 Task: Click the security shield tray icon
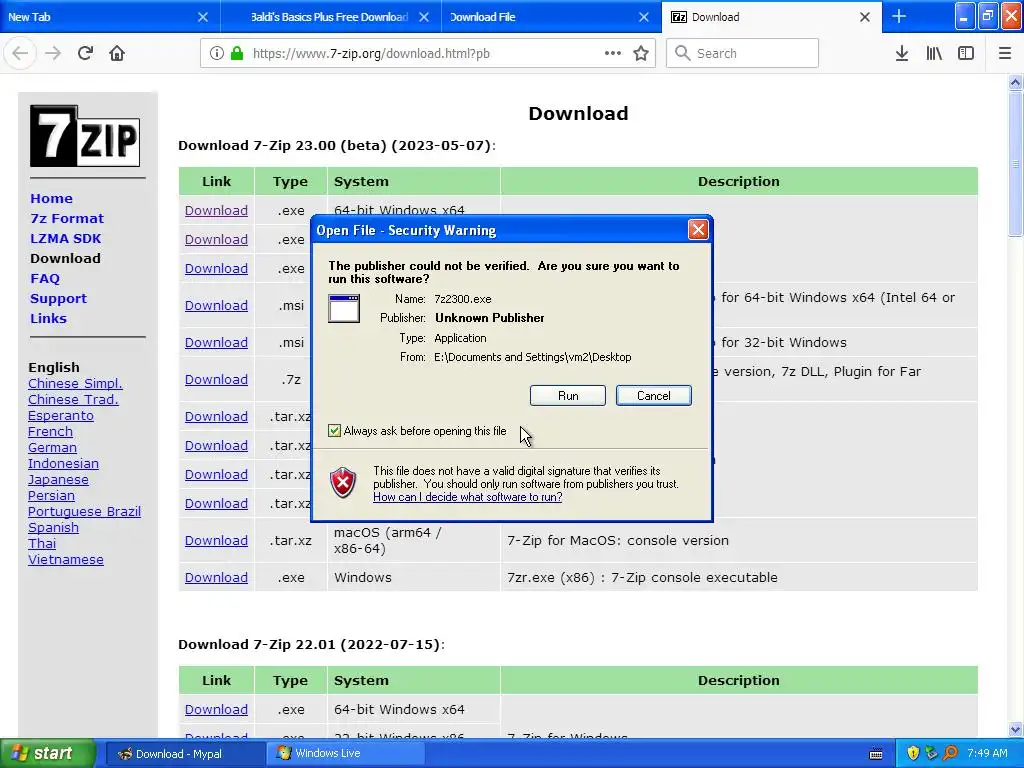(x=913, y=753)
